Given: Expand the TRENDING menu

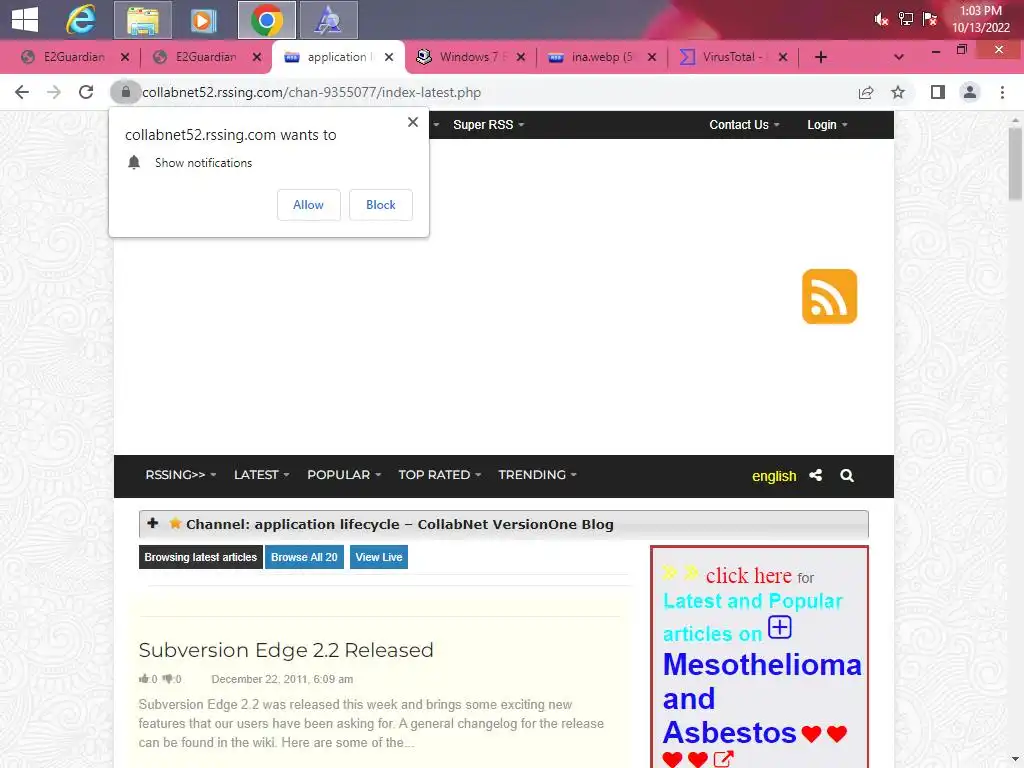Looking at the screenshot, I should (537, 475).
